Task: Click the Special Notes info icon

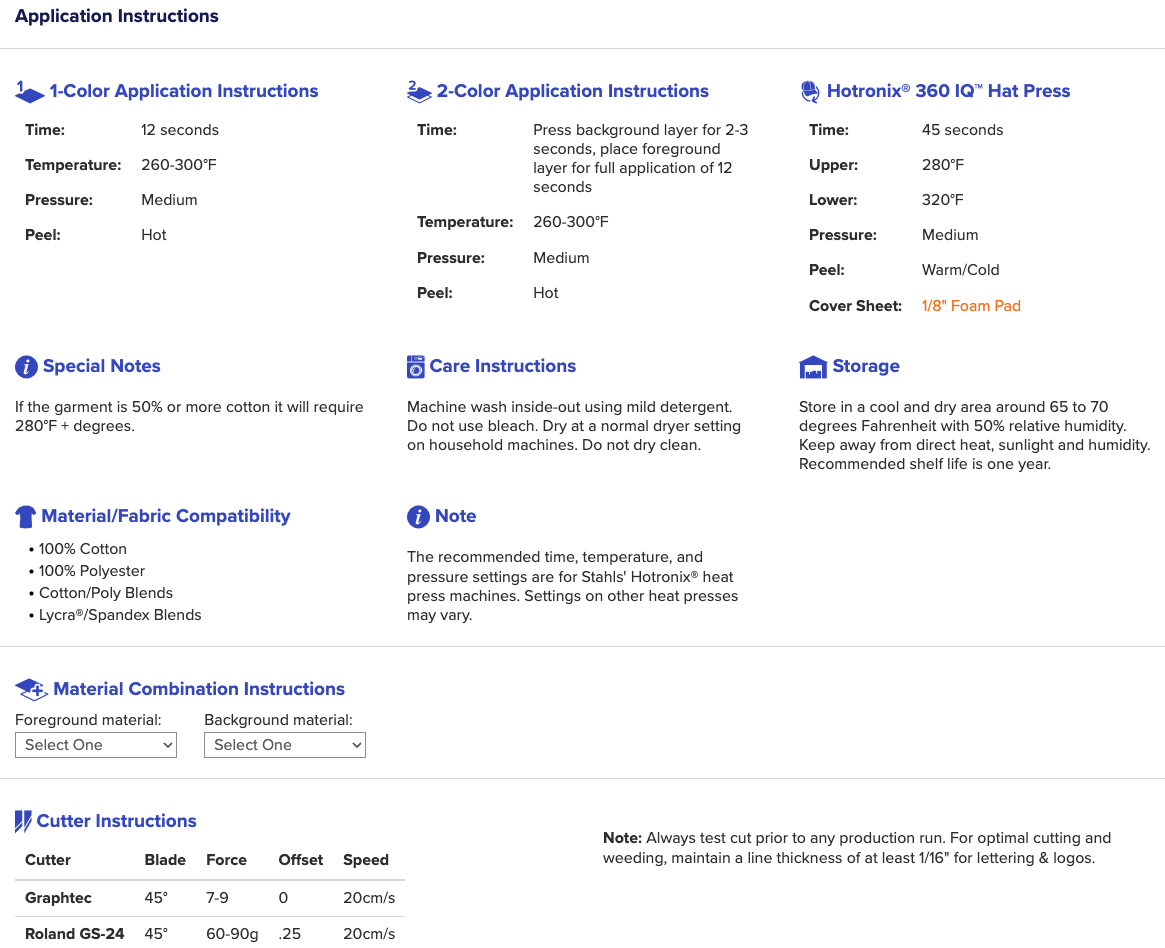Action: tap(26, 366)
